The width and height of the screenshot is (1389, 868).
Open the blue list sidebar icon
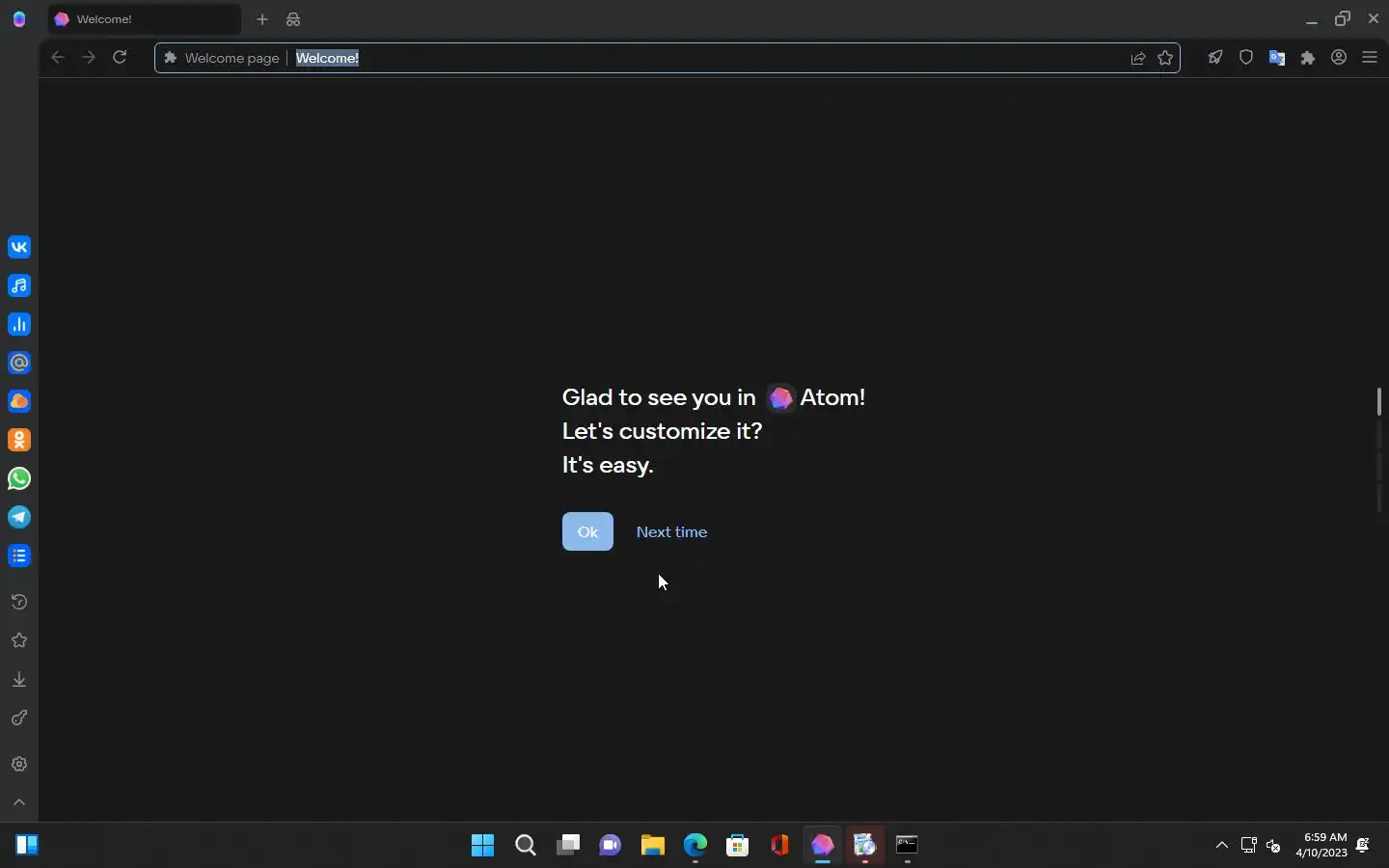(19, 556)
